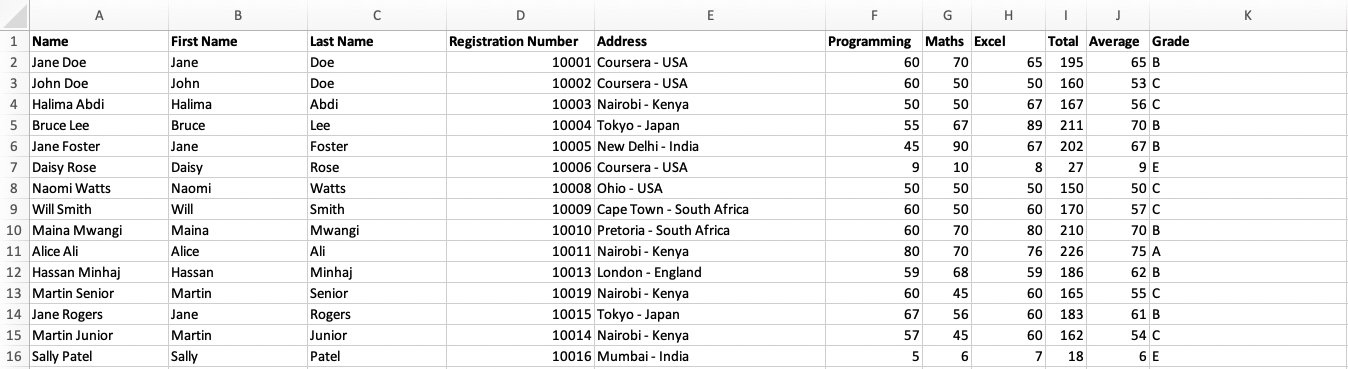Viewport: 1348px width, 369px height.
Task: Select column A header
Action: coord(99,15)
